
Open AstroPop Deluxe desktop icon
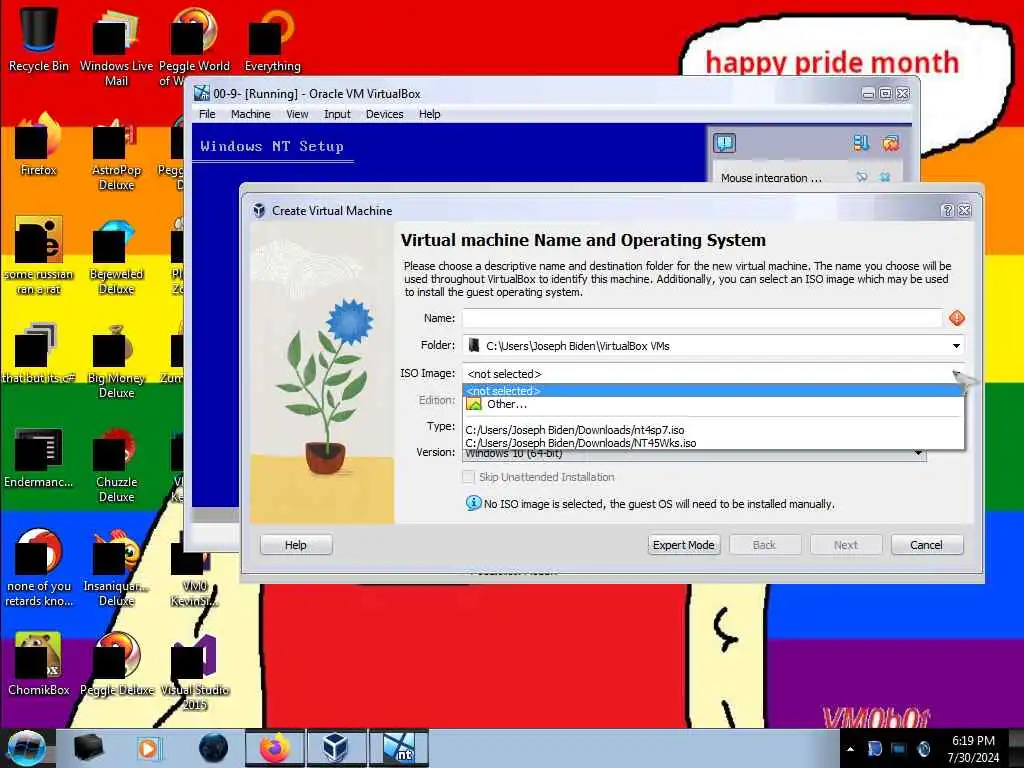[116, 153]
